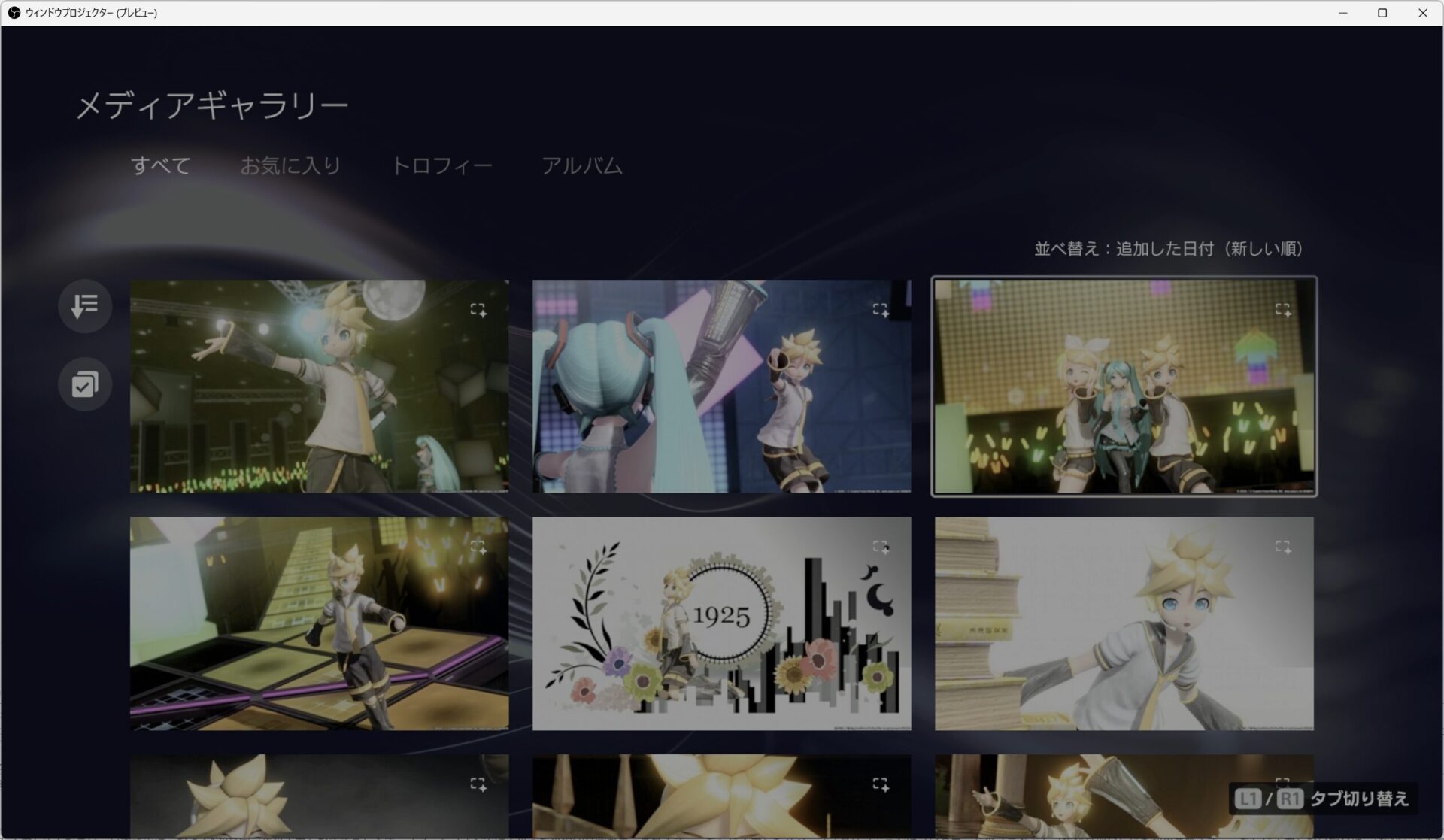Click the multi-select checkmark icon button
This screenshot has height=840, width=1444.
tap(85, 384)
